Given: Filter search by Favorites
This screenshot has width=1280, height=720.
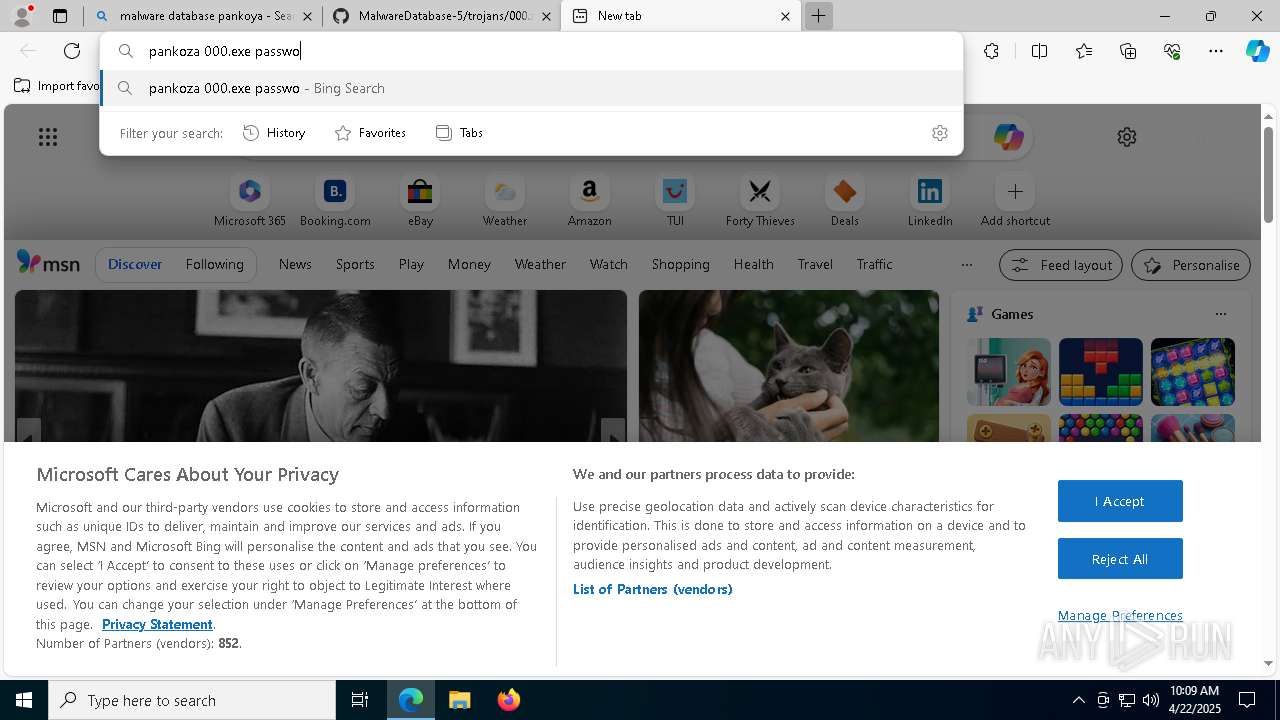Looking at the screenshot, I should pyautogui.click(x=370, y=133).
